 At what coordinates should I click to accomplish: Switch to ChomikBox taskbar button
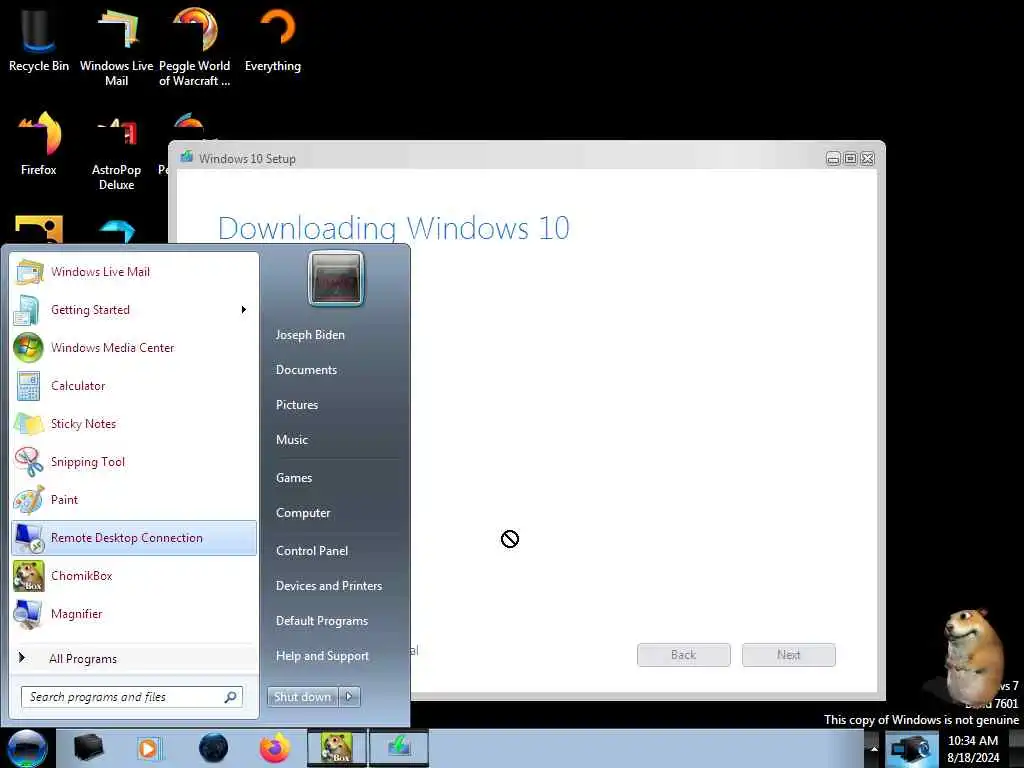(337, 748)
